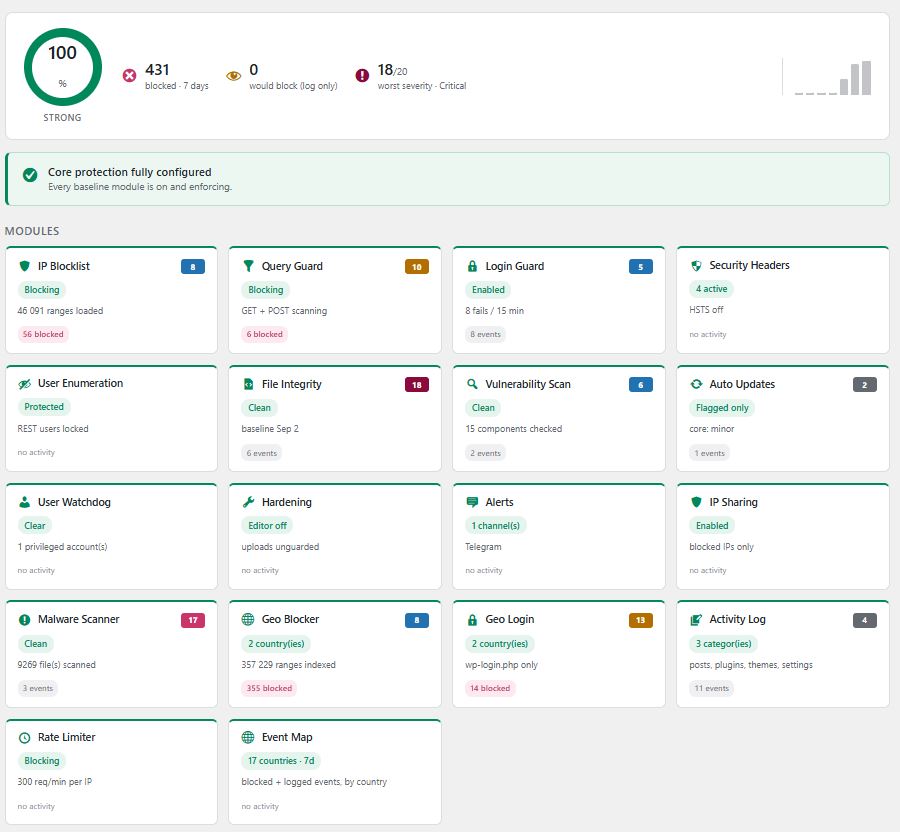Open the Malware Scanner module title

pyautogui.click(x=79, y=619)
